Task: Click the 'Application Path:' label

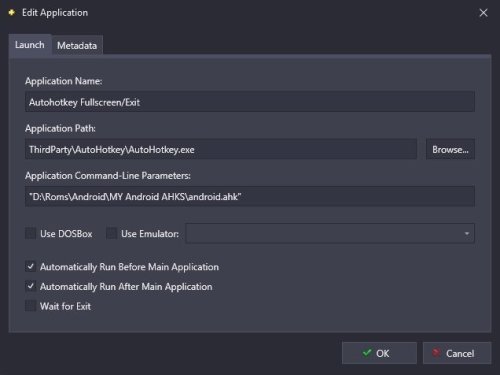Action: pyautogui.click(x=60, y=128)
